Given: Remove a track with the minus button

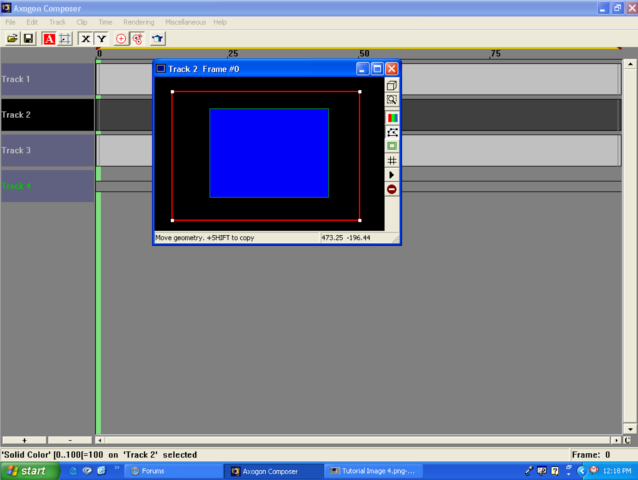Looking at the screenshot, I should tap(70, 440).
